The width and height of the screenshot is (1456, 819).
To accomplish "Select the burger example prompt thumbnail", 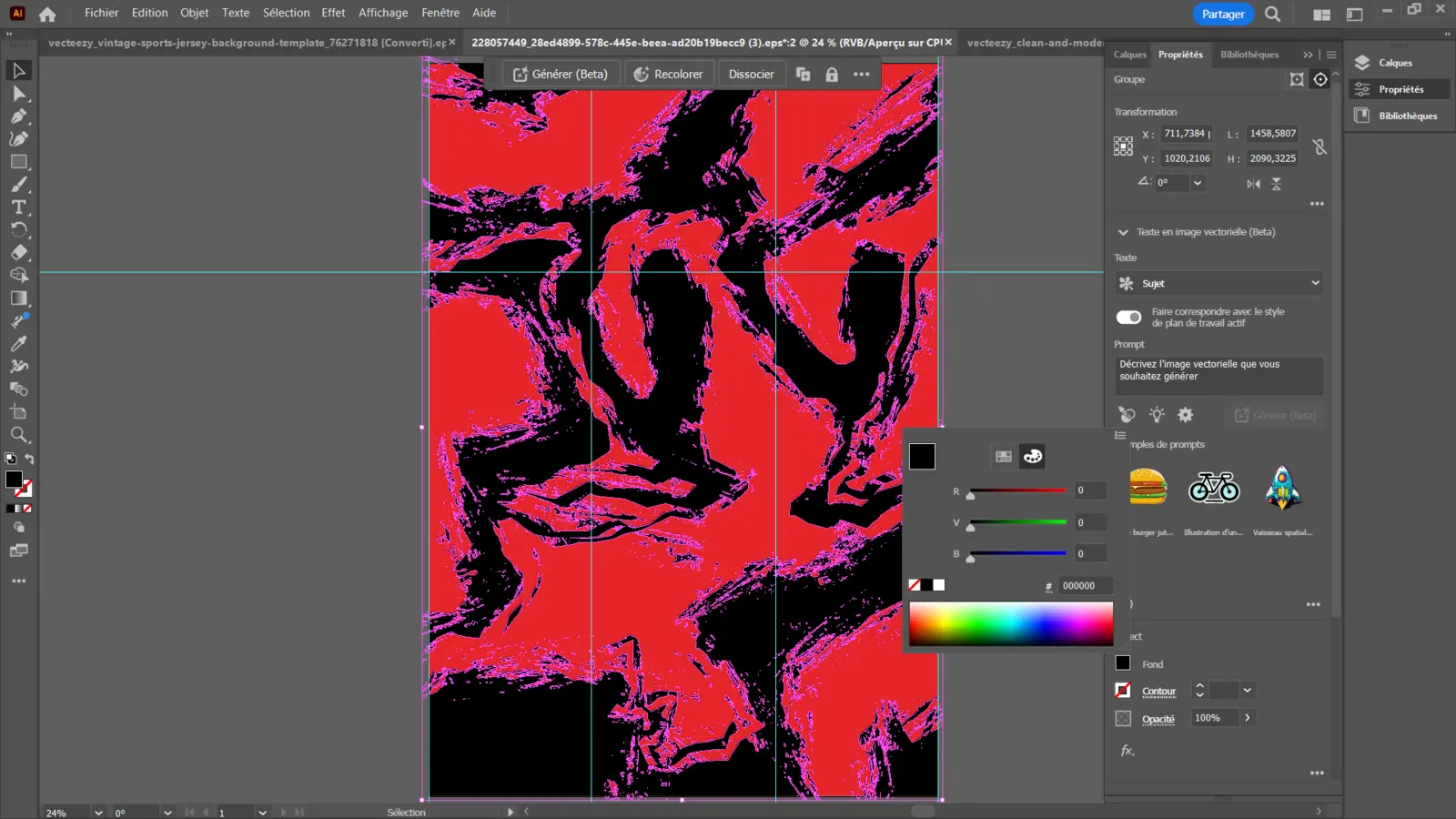I will tap(1148, 487).
